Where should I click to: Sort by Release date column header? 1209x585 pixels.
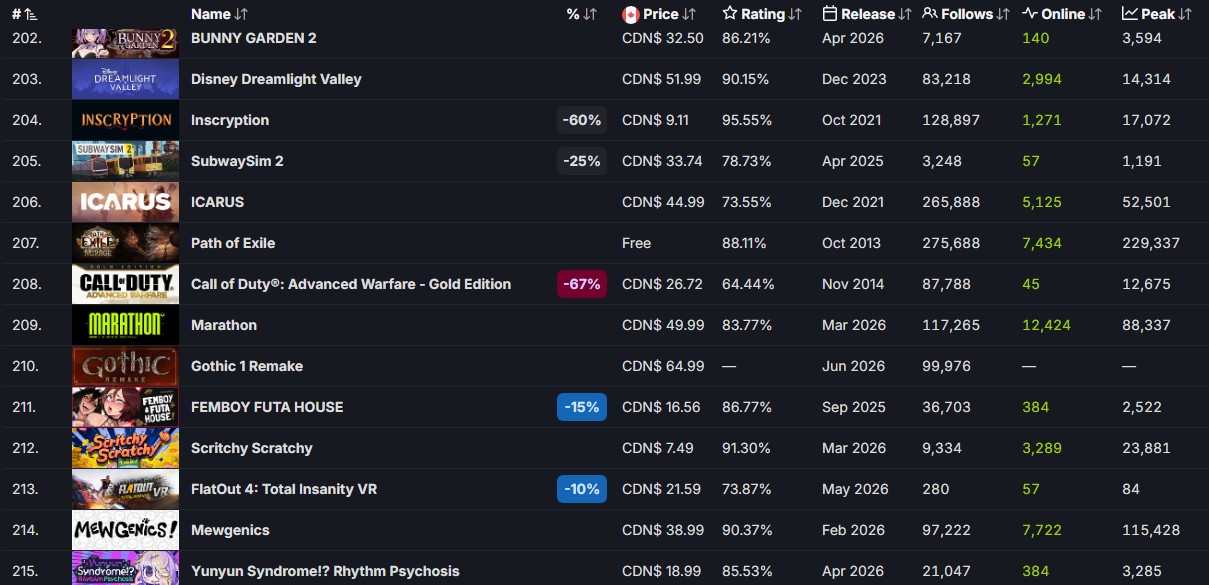pos(866,14)
